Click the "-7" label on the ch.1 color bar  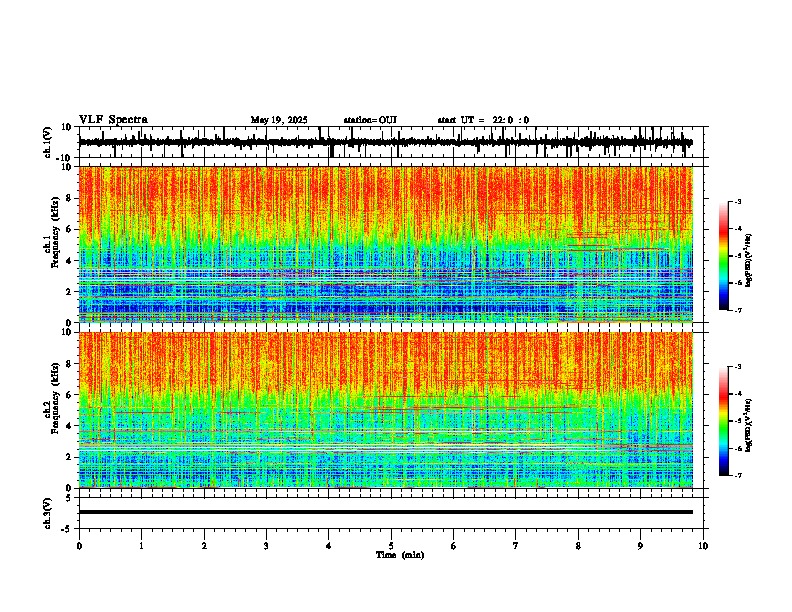click(737, 310)
